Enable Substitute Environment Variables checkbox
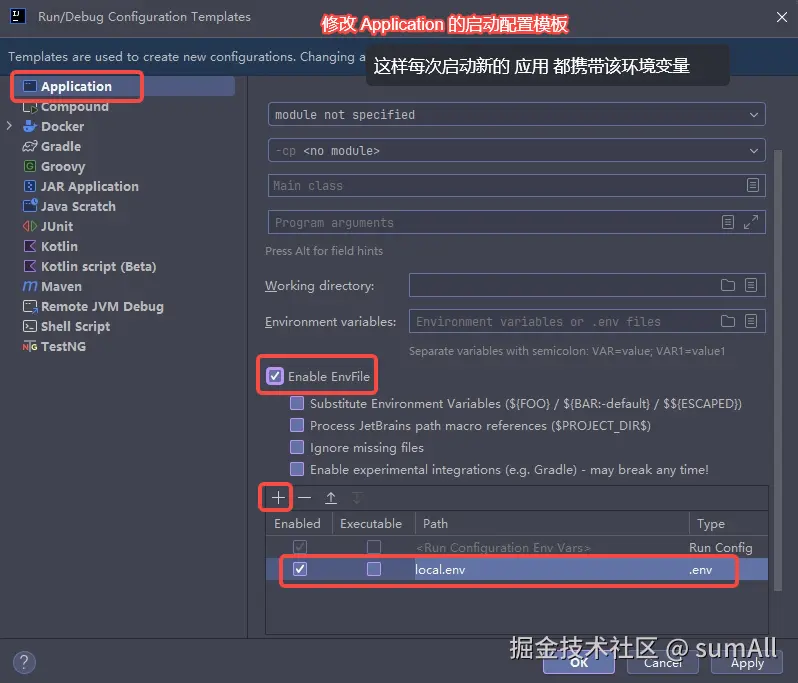The width and height of the screenshot is (798, 683). click(297, 403)
